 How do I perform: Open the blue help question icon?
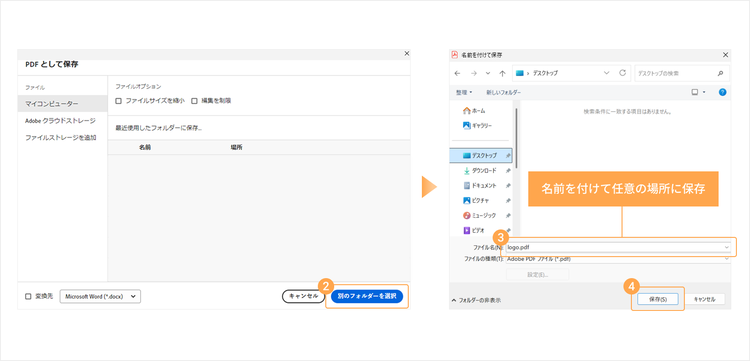[x=723, y=92]
